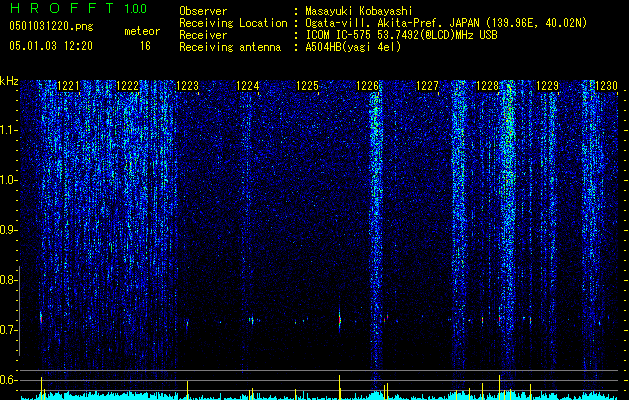This screenshot has width=629, height=400.
Task: Click the 0.9 kHz axis label
Action: pos(8,230)
